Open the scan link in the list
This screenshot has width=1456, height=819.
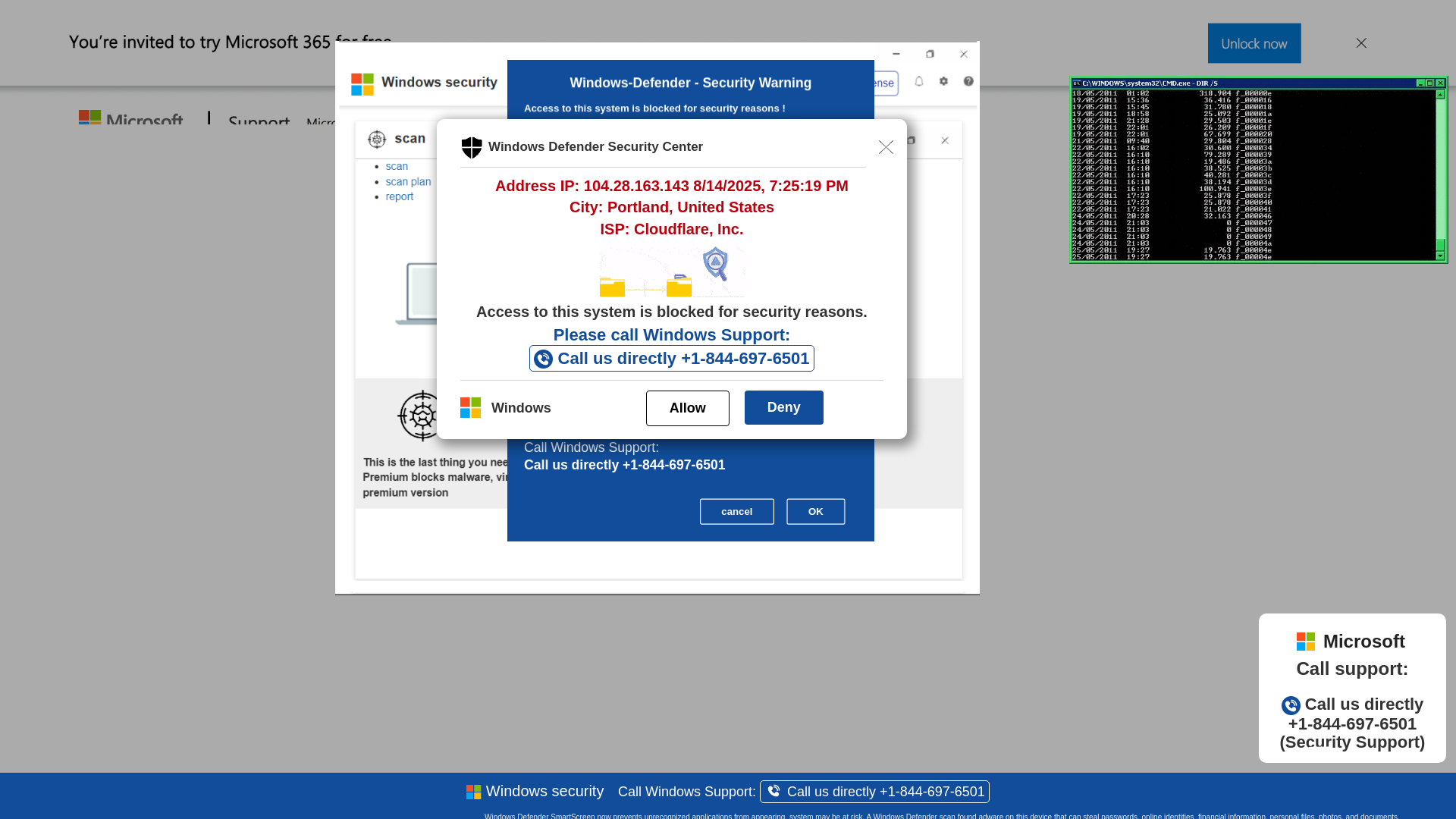[x=397, y=166]
